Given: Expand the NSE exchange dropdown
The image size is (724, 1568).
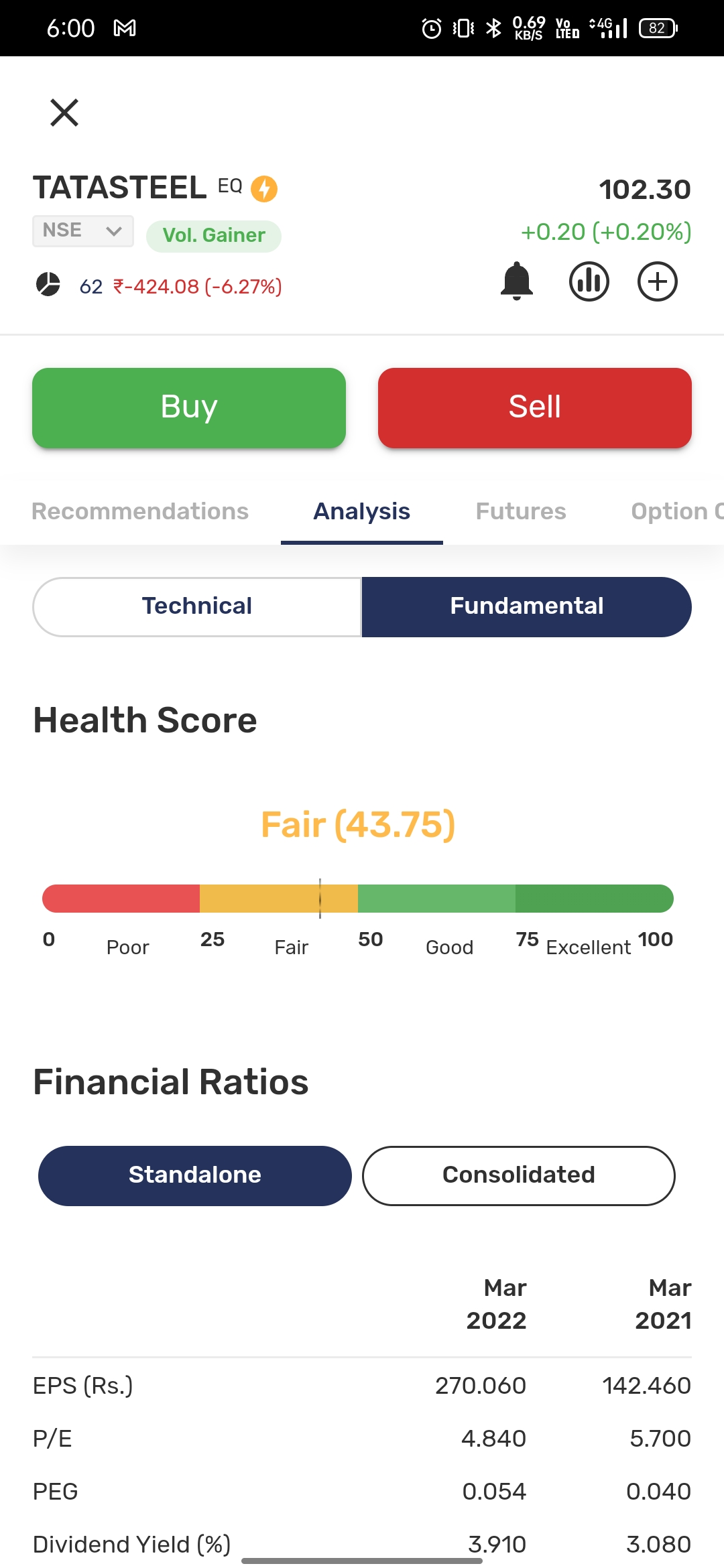Looking at the screenshot, I should pos(83,231).
